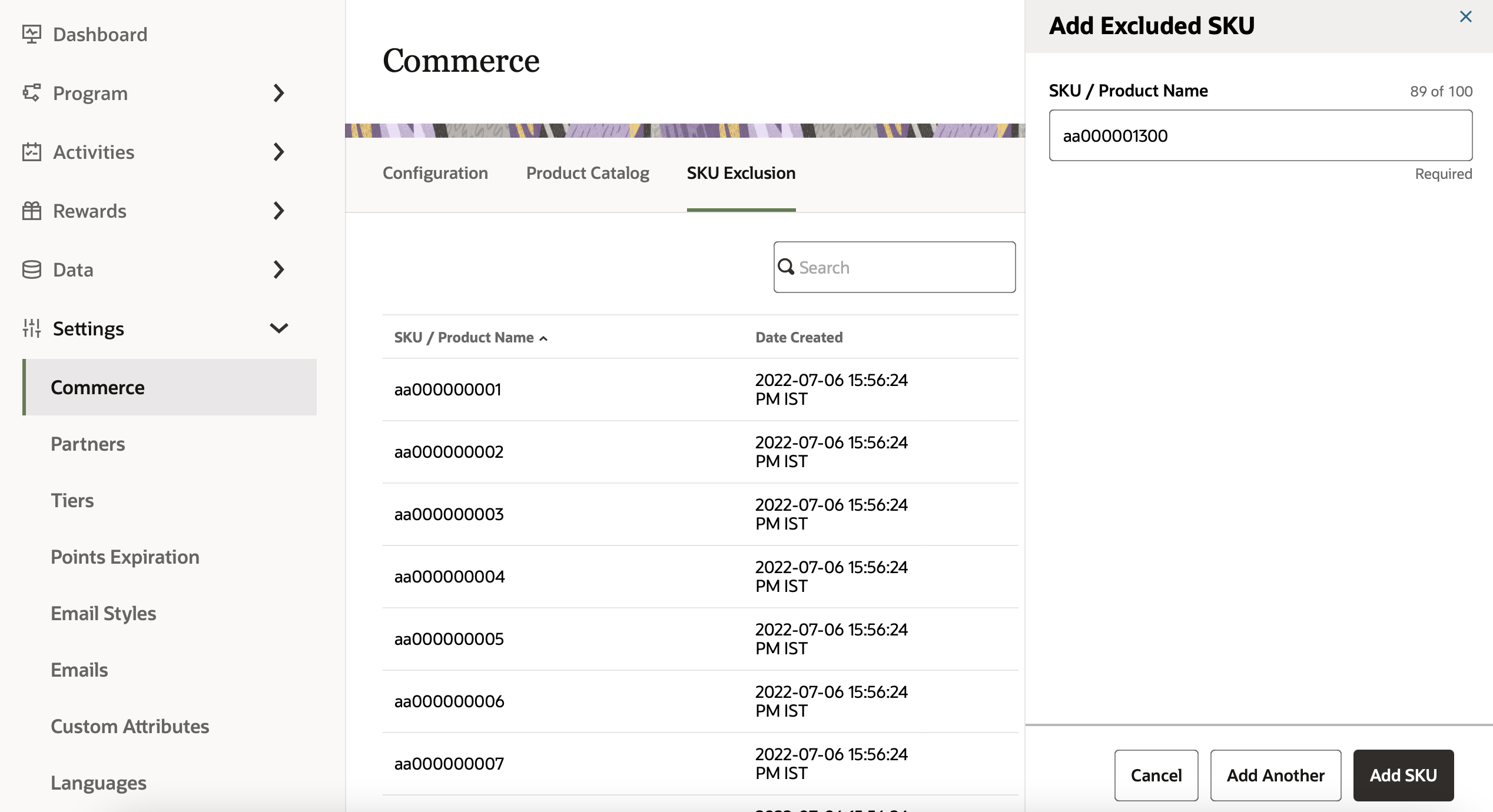
Task: Expand the Program menu chevron
Action: (x=278, y=93)
